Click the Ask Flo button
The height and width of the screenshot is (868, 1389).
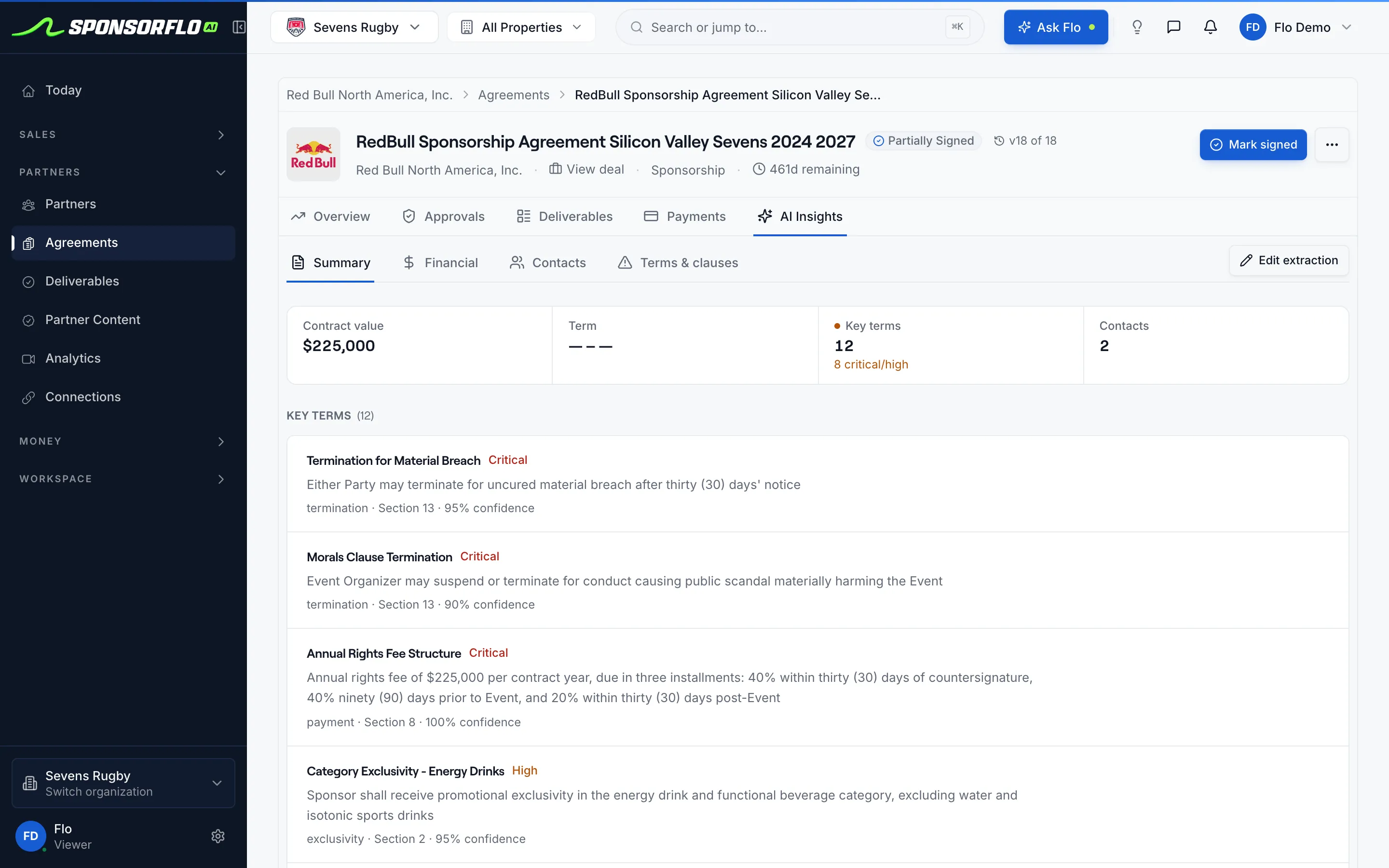pyautogui.click(x=1056, y=27)
